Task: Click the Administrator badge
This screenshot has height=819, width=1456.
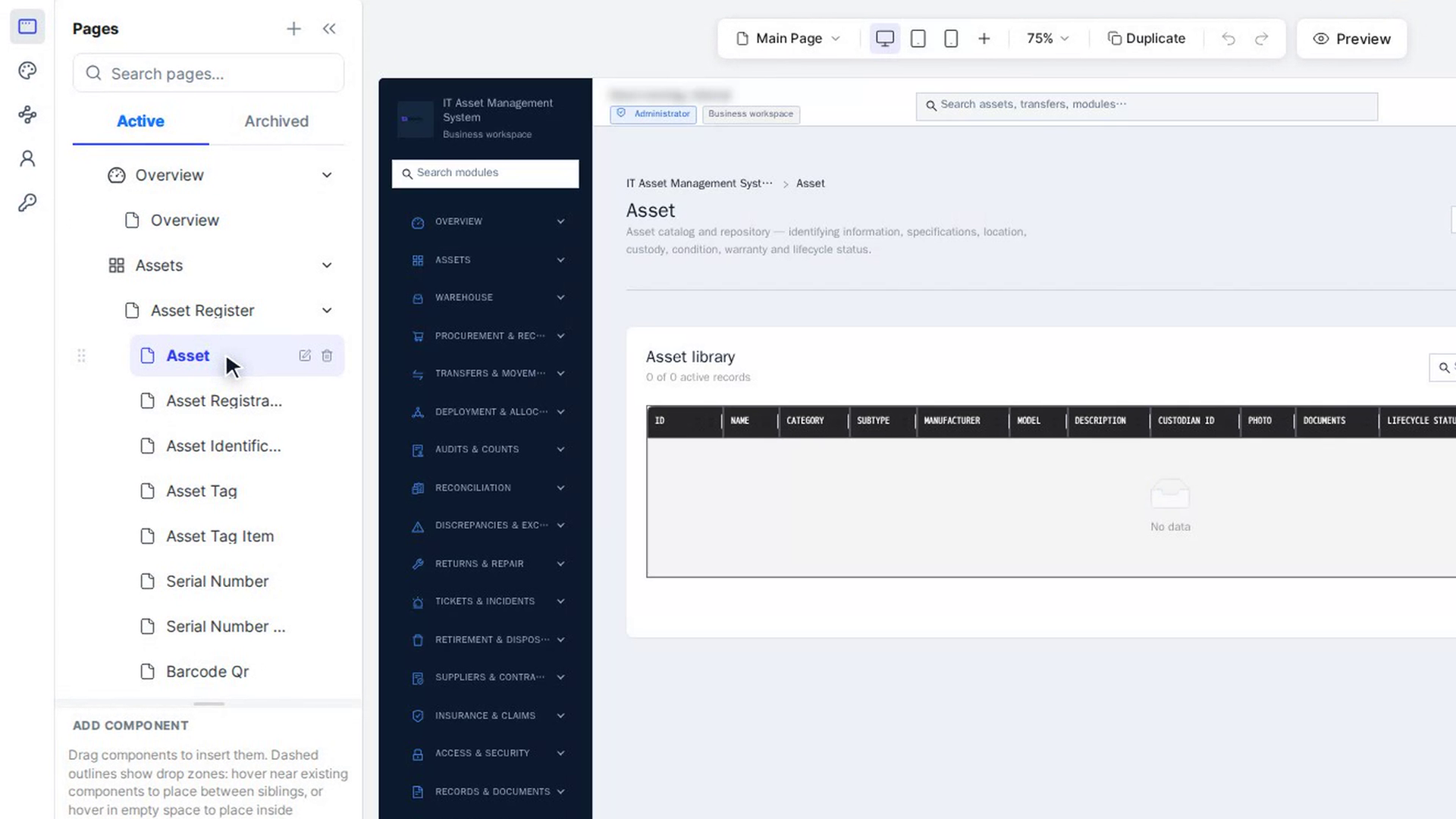Action: [653, 114]
